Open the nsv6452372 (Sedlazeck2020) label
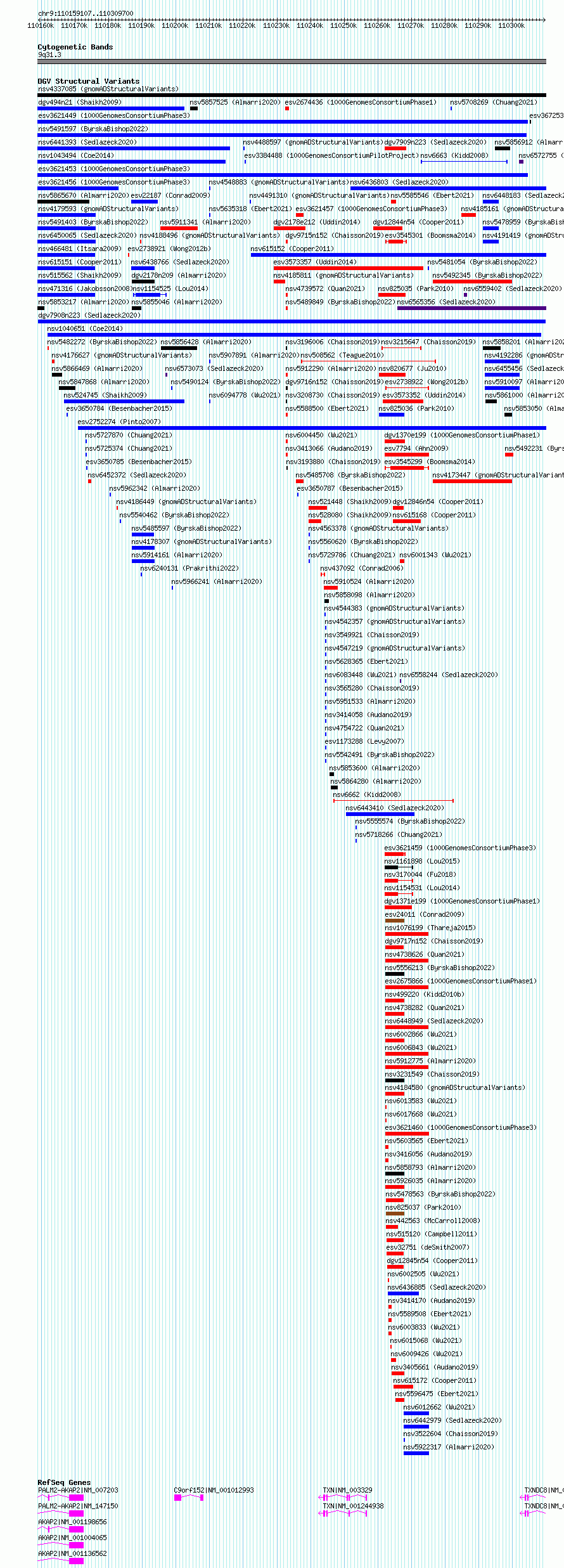564x1568 pixels. click(137, 475)
